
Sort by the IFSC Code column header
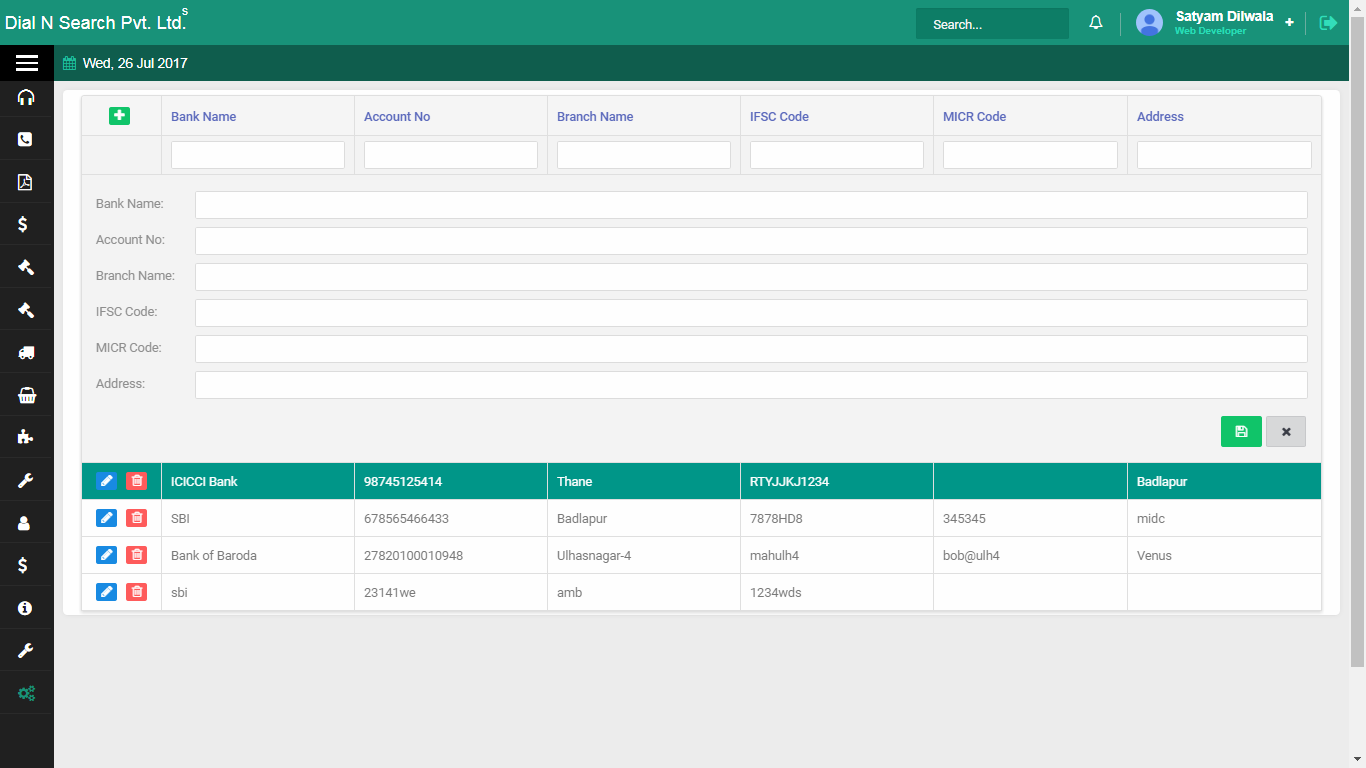click(779, 116)
